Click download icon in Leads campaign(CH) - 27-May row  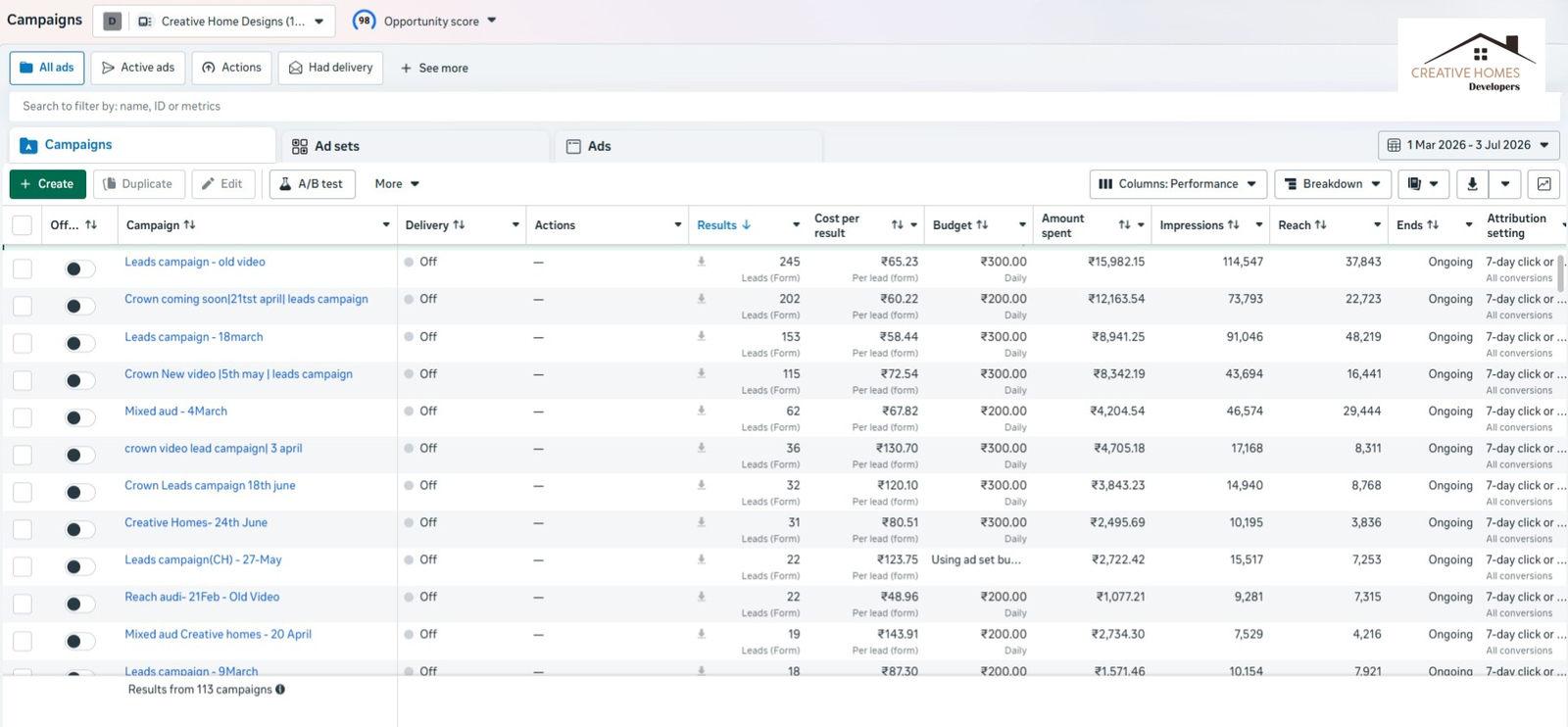click(702, 559)
